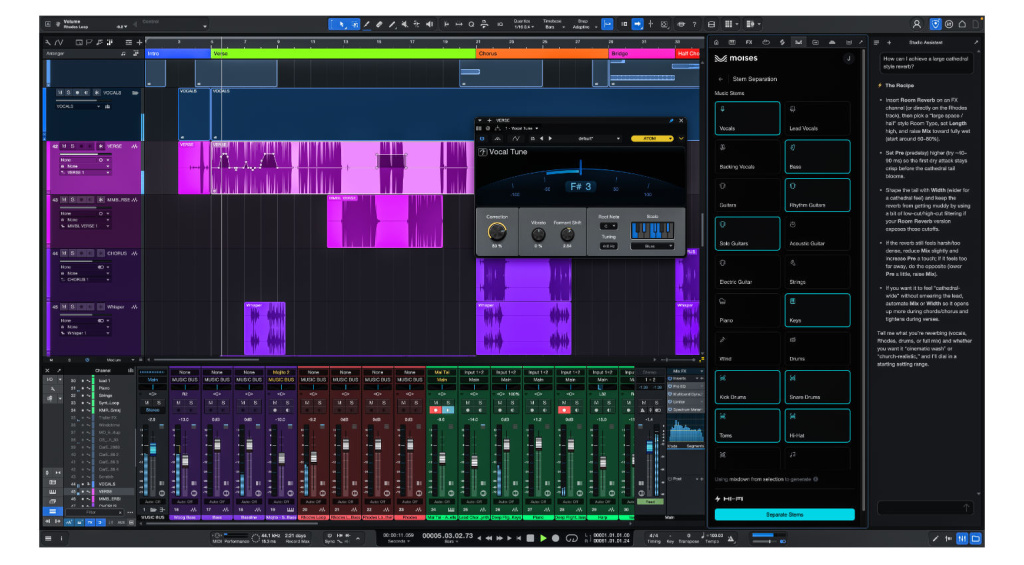Click the Bridge arranger section

(x=641, y=54)
